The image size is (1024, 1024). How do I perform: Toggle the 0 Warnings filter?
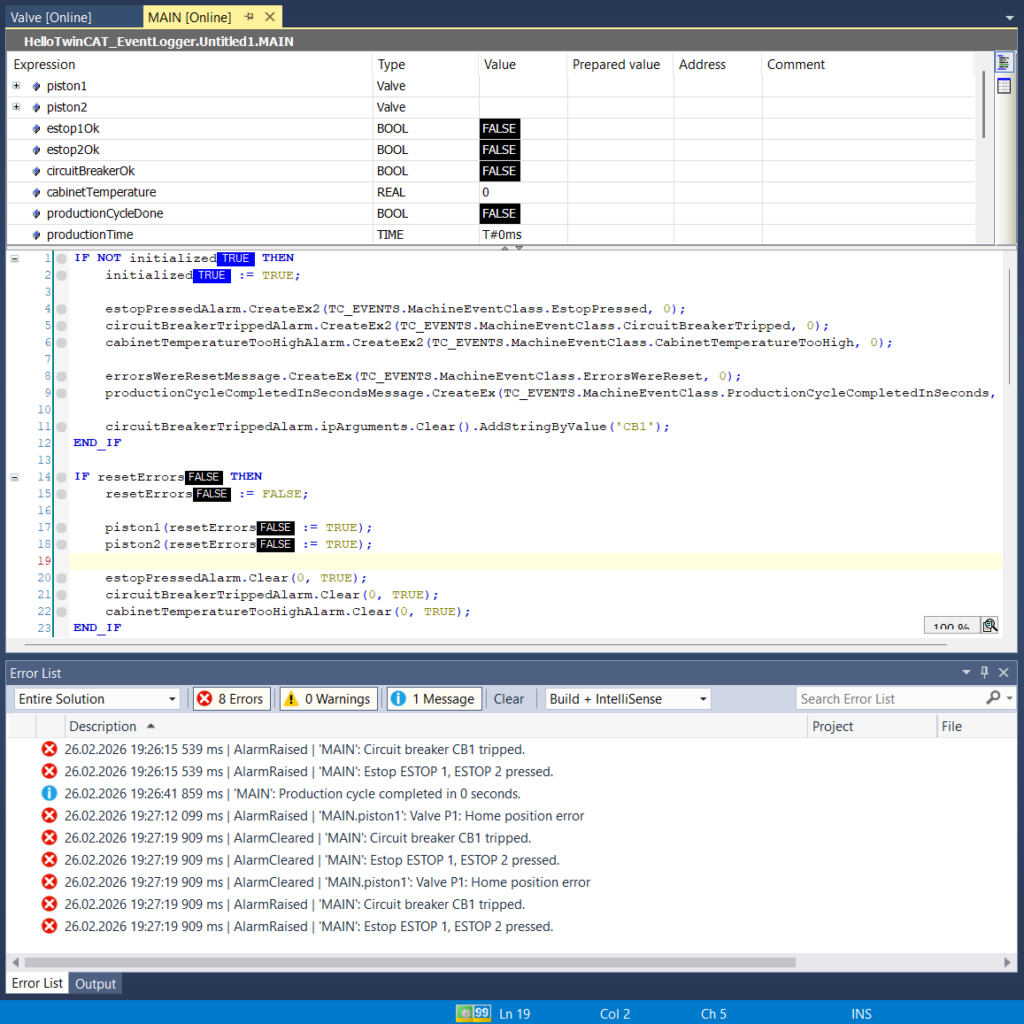[328, 699]
